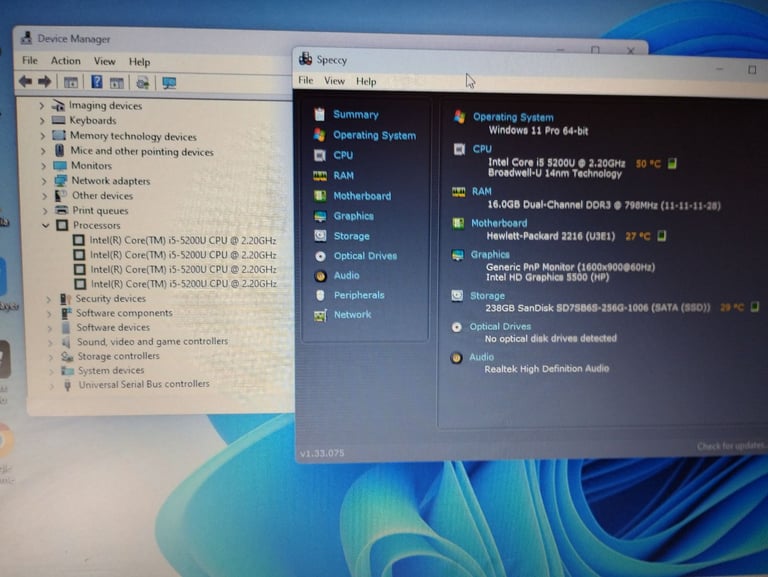Open Help menu in Device Manager
This screenshot has width=768, height=577.
click(x=140, y=62)
